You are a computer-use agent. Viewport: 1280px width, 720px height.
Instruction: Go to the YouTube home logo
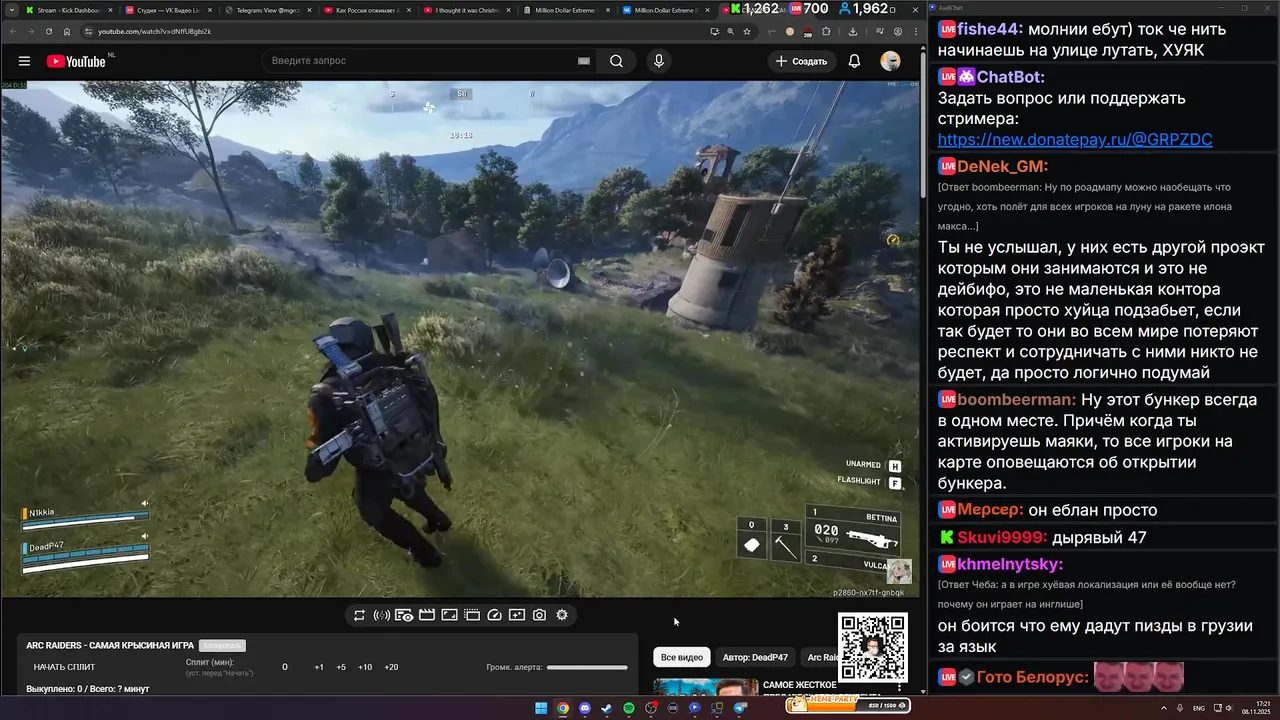(76, 61)
